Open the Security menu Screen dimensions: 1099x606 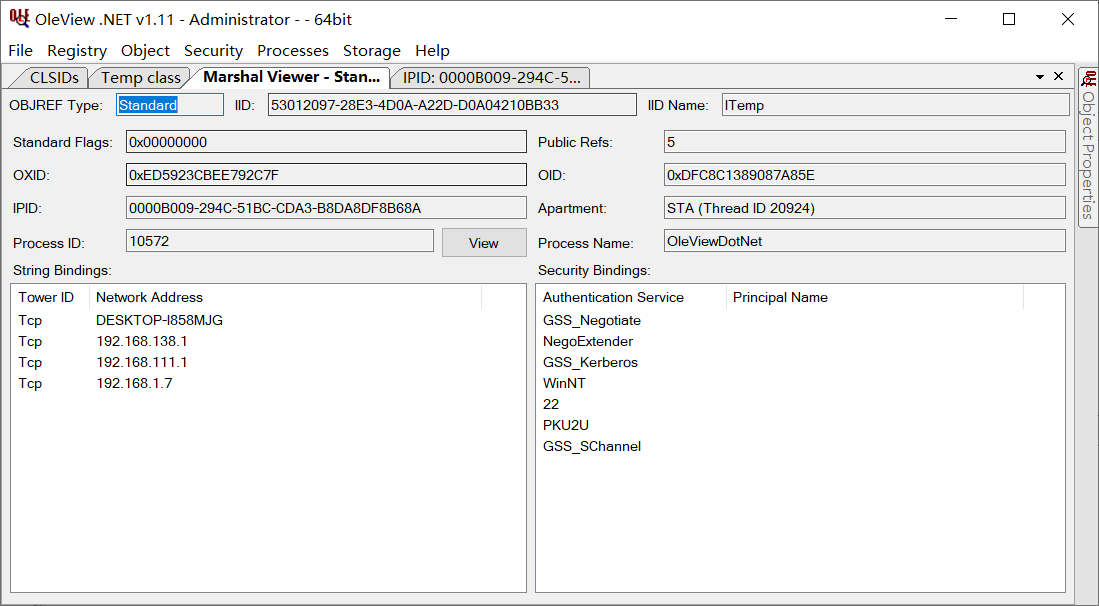click(213, 50)
